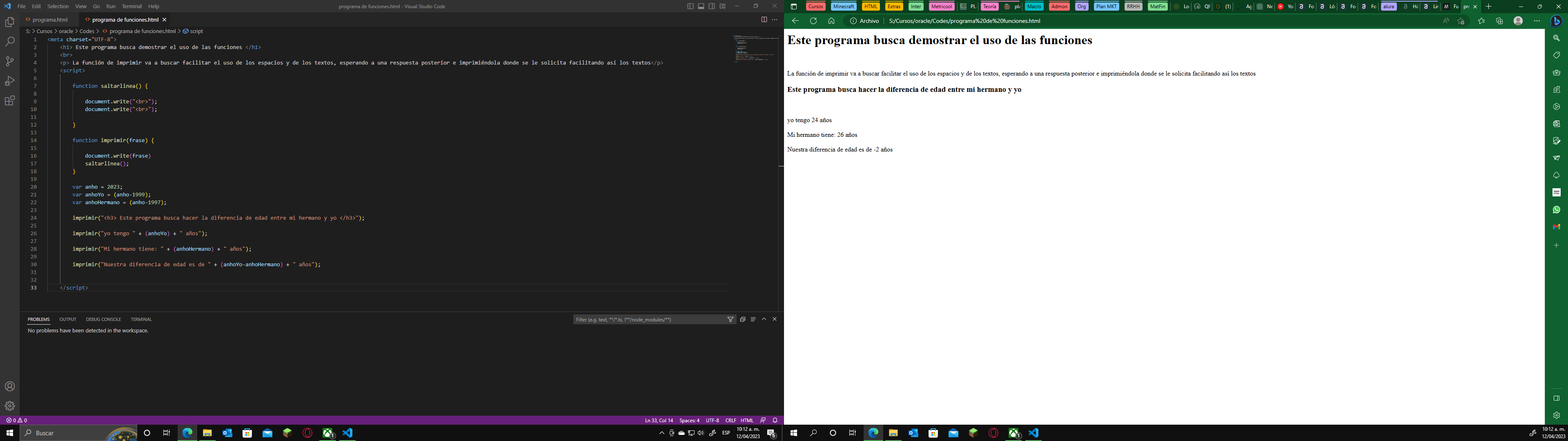The width and height of the screenshot is (1568, 441).
Task: Switch to the programa.html editor tab
Action: coord(50,20)
